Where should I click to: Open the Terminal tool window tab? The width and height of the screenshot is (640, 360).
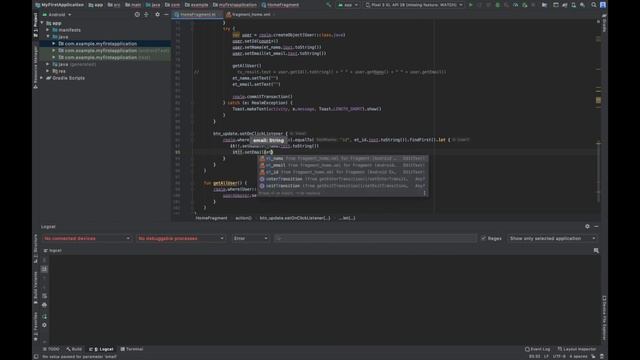[x=132, y=349]
